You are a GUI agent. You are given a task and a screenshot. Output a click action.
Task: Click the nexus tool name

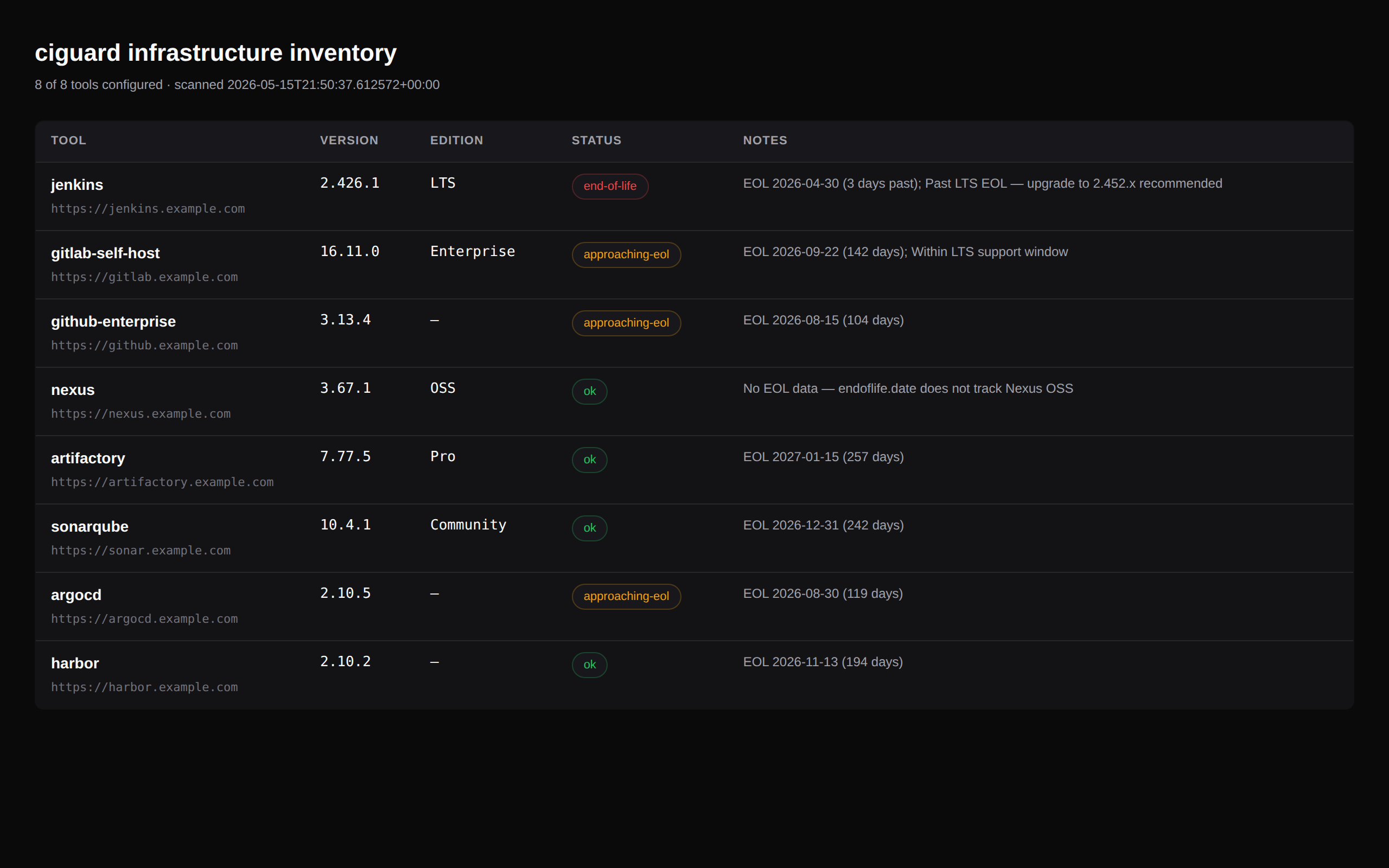tap(73, 390)
